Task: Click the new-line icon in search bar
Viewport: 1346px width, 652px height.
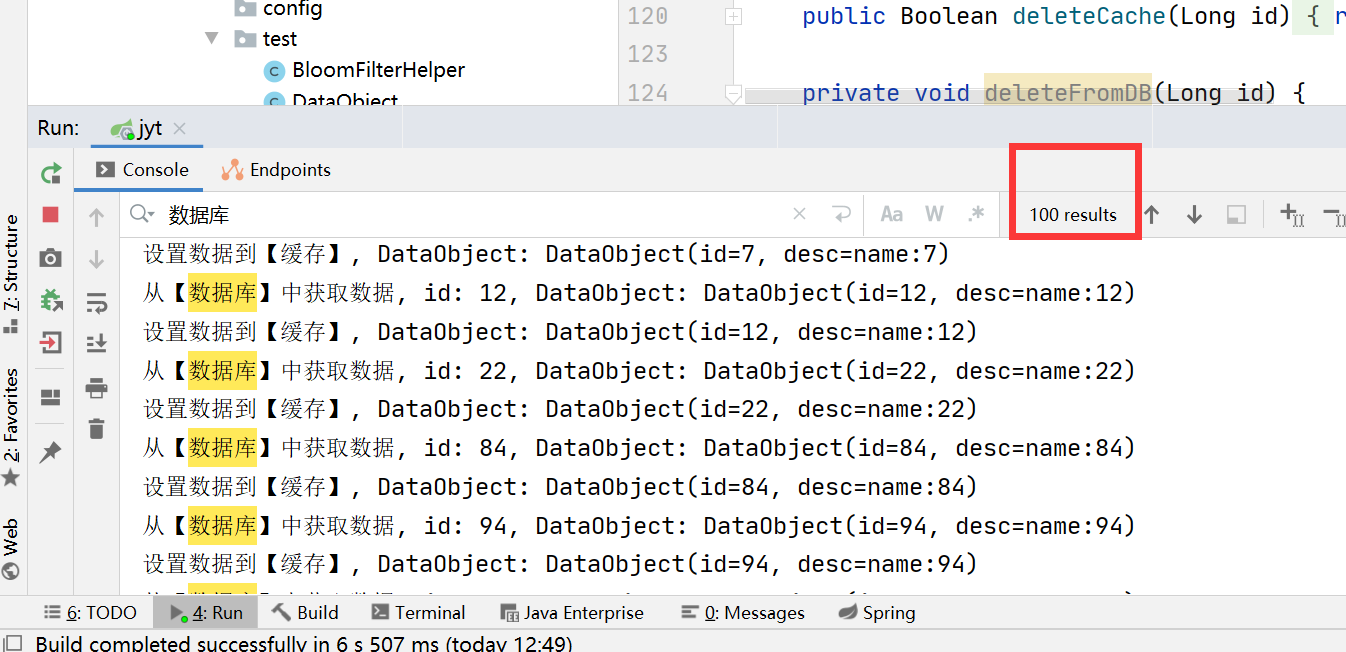Action: [842, 214]
